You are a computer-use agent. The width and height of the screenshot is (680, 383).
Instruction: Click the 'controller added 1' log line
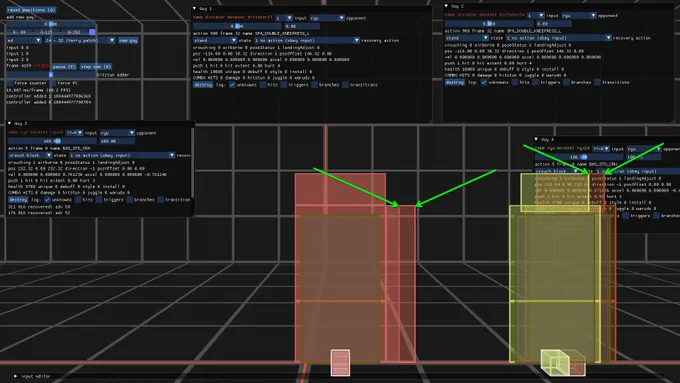(49, 96)
